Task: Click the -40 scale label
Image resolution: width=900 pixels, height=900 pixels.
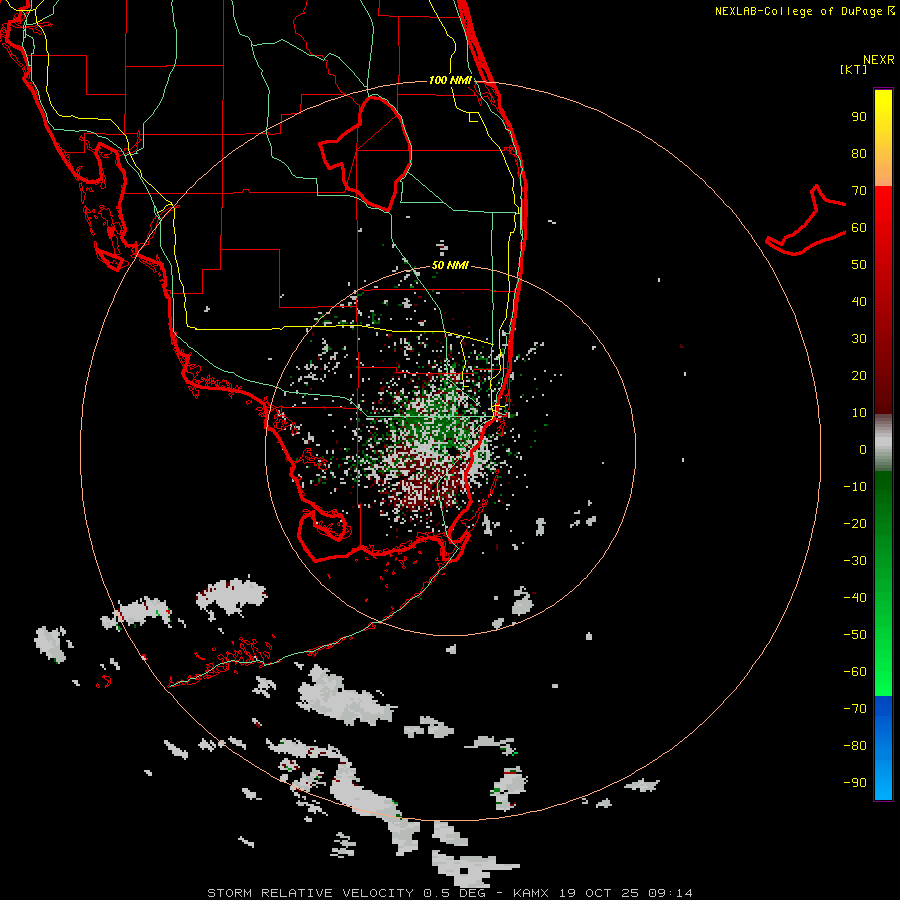Action: tap(855, 598)
